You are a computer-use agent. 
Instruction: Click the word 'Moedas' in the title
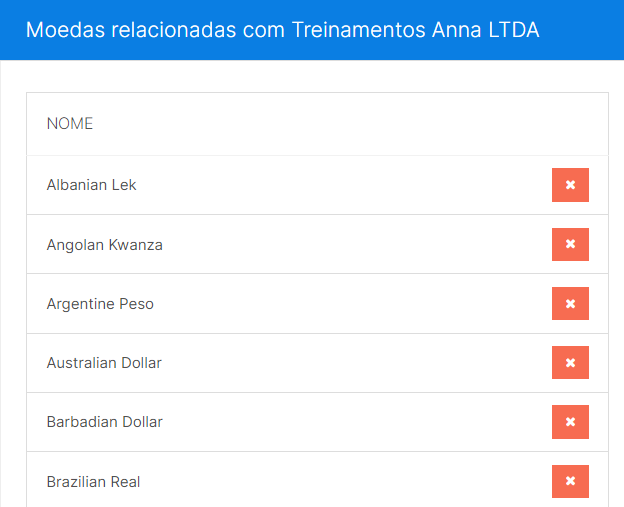pos(65,30)
